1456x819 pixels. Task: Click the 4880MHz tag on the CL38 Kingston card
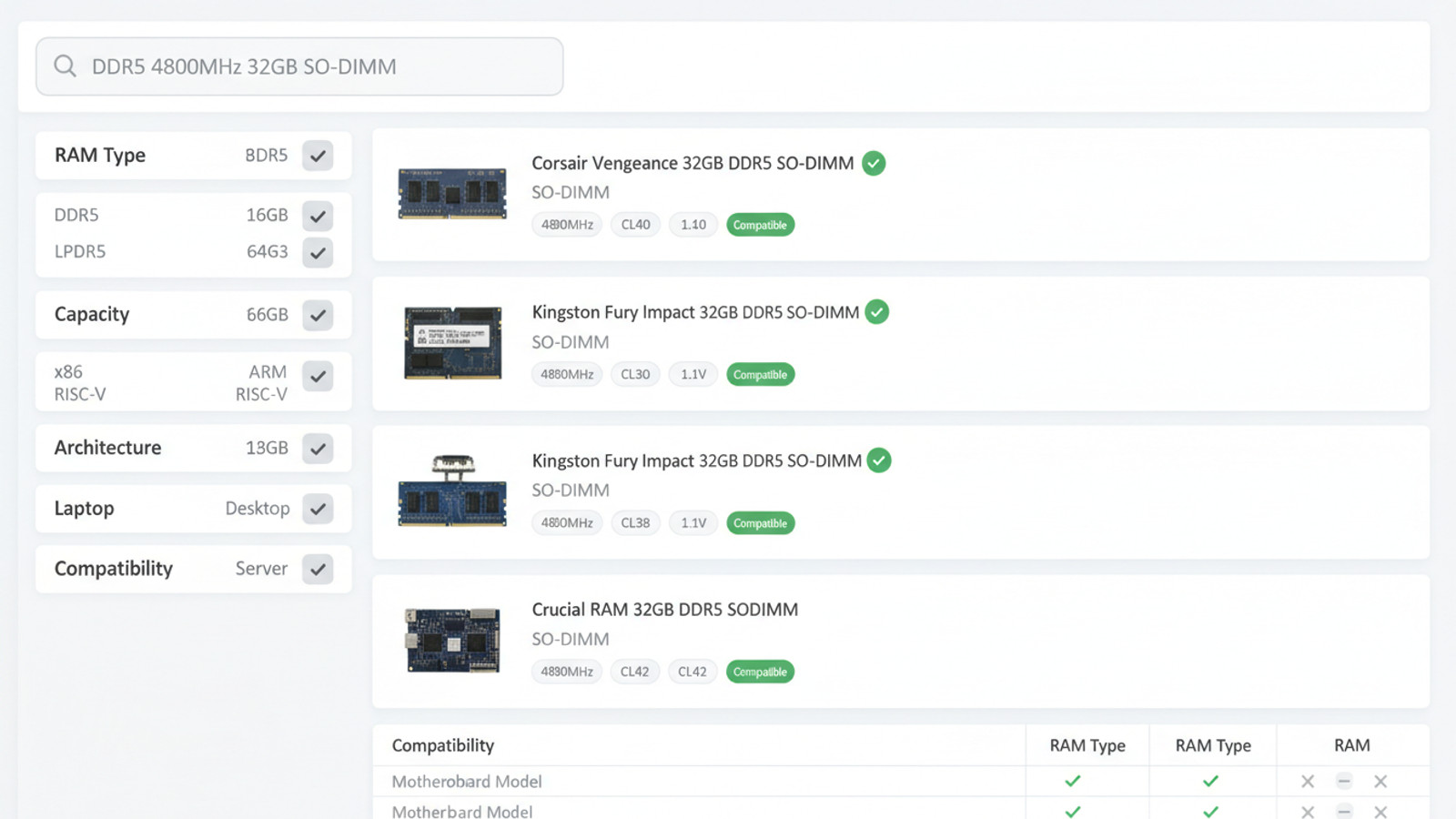coord(567,523)
